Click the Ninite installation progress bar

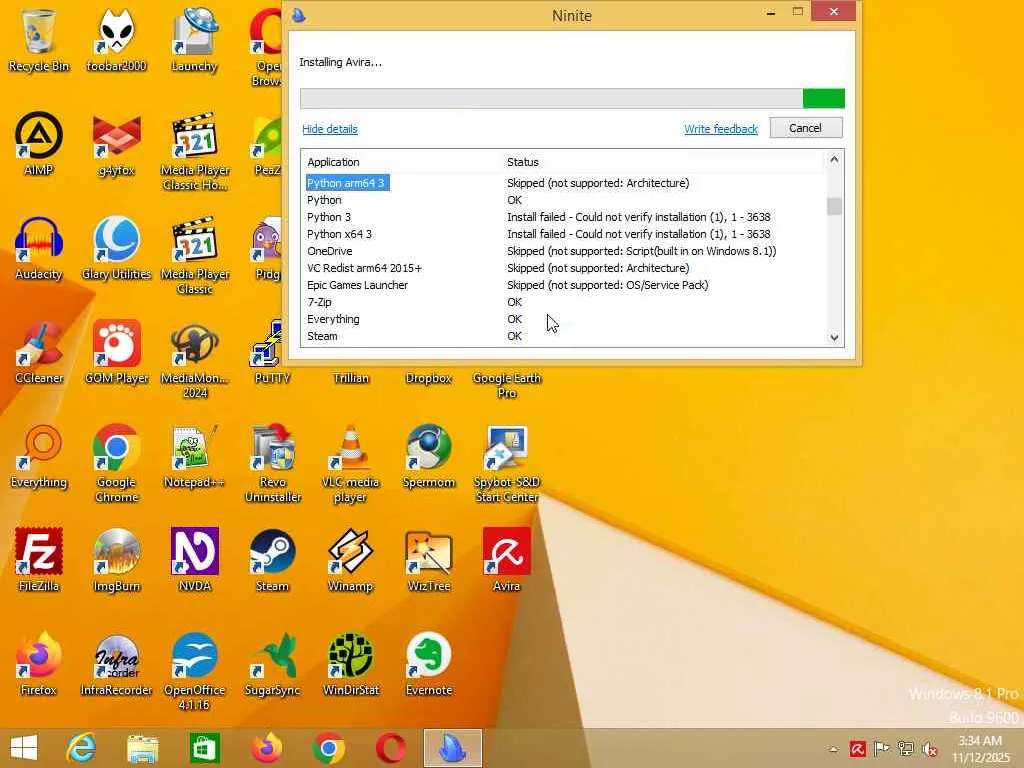pyautogui.click(x=572, y=99)
